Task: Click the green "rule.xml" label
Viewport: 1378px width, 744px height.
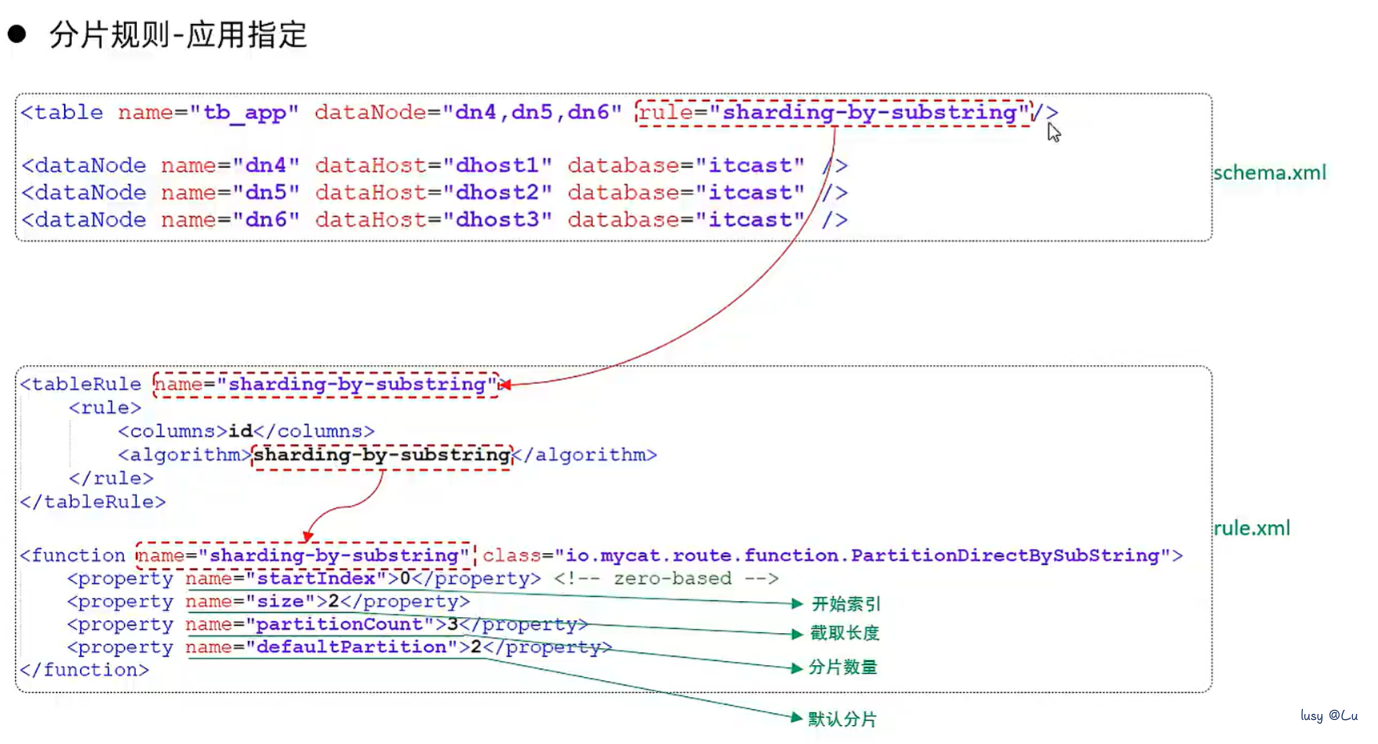Action: tap(1252, 528)
